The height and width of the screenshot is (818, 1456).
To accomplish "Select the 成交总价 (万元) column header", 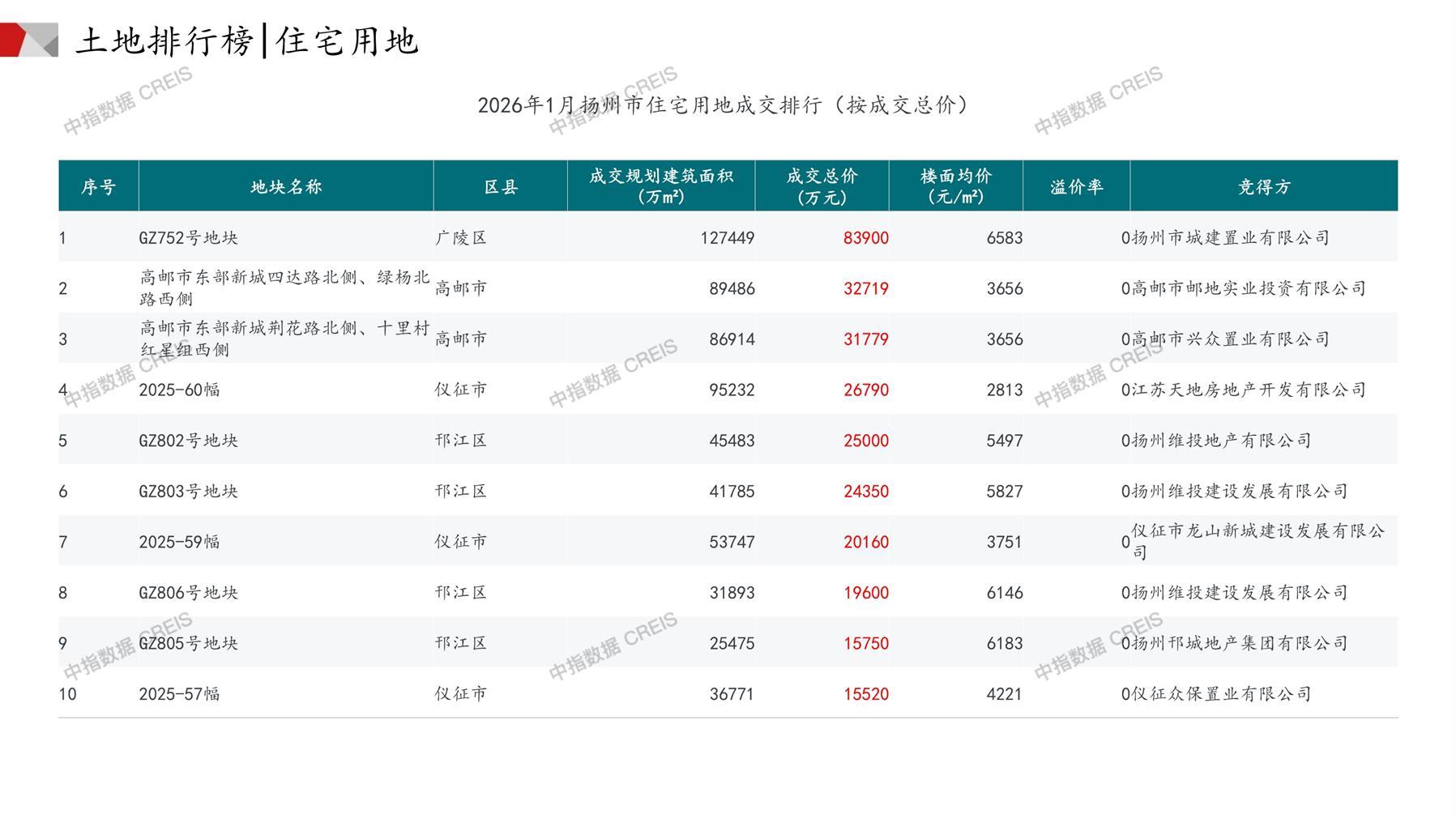I will click(x=822, y=186).
